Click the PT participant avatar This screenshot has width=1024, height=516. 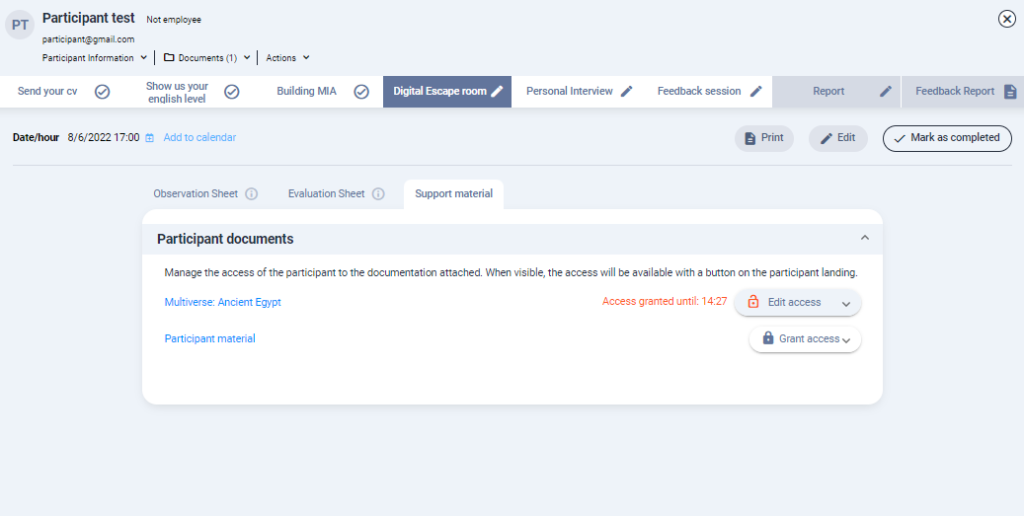pos(20,25)
